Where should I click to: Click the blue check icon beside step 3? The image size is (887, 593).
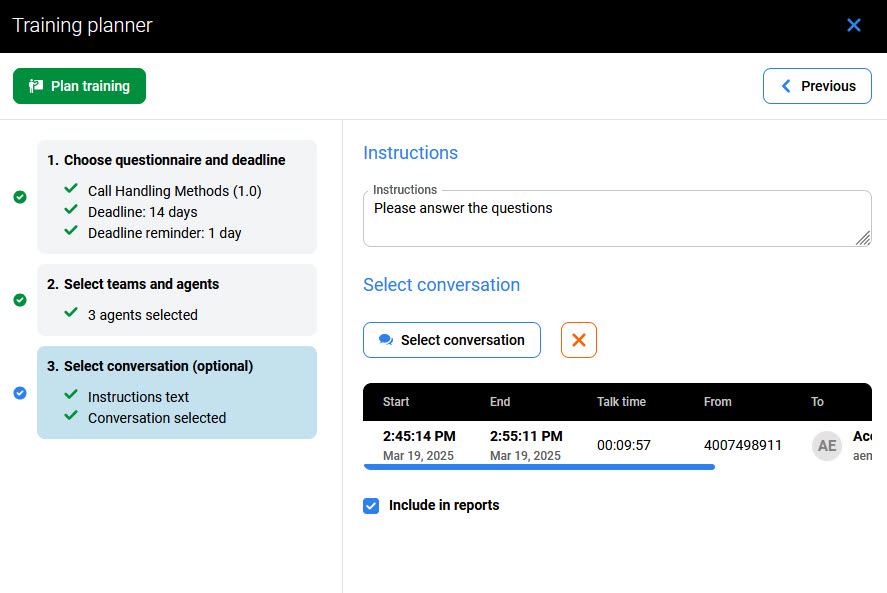20,393
